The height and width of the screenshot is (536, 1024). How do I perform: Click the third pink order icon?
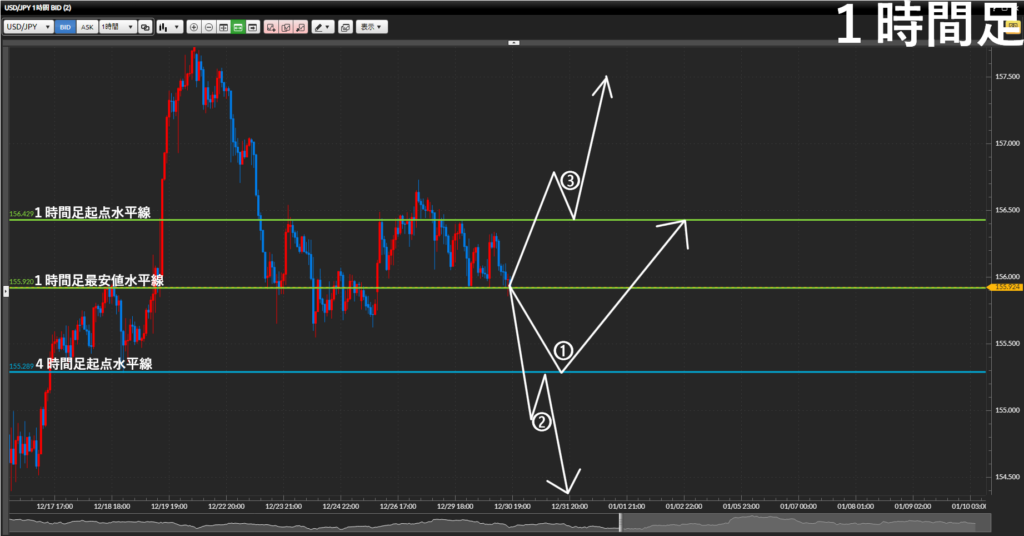pos(301,27)
